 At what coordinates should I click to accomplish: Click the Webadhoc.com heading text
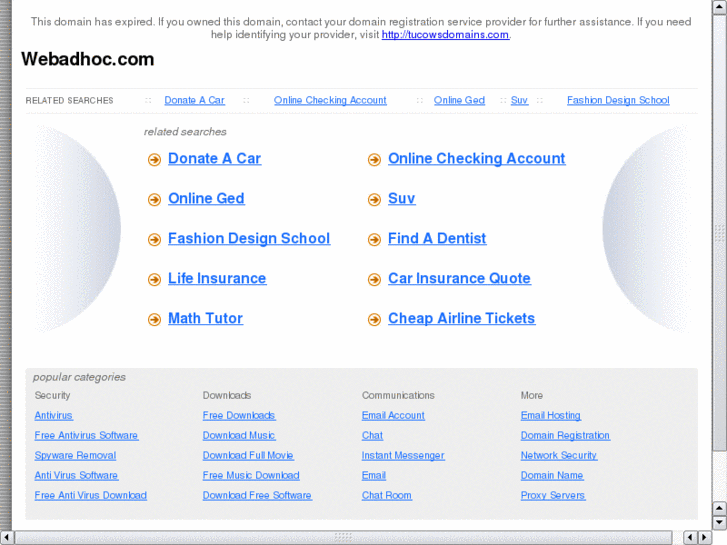[x=87, y=59]
